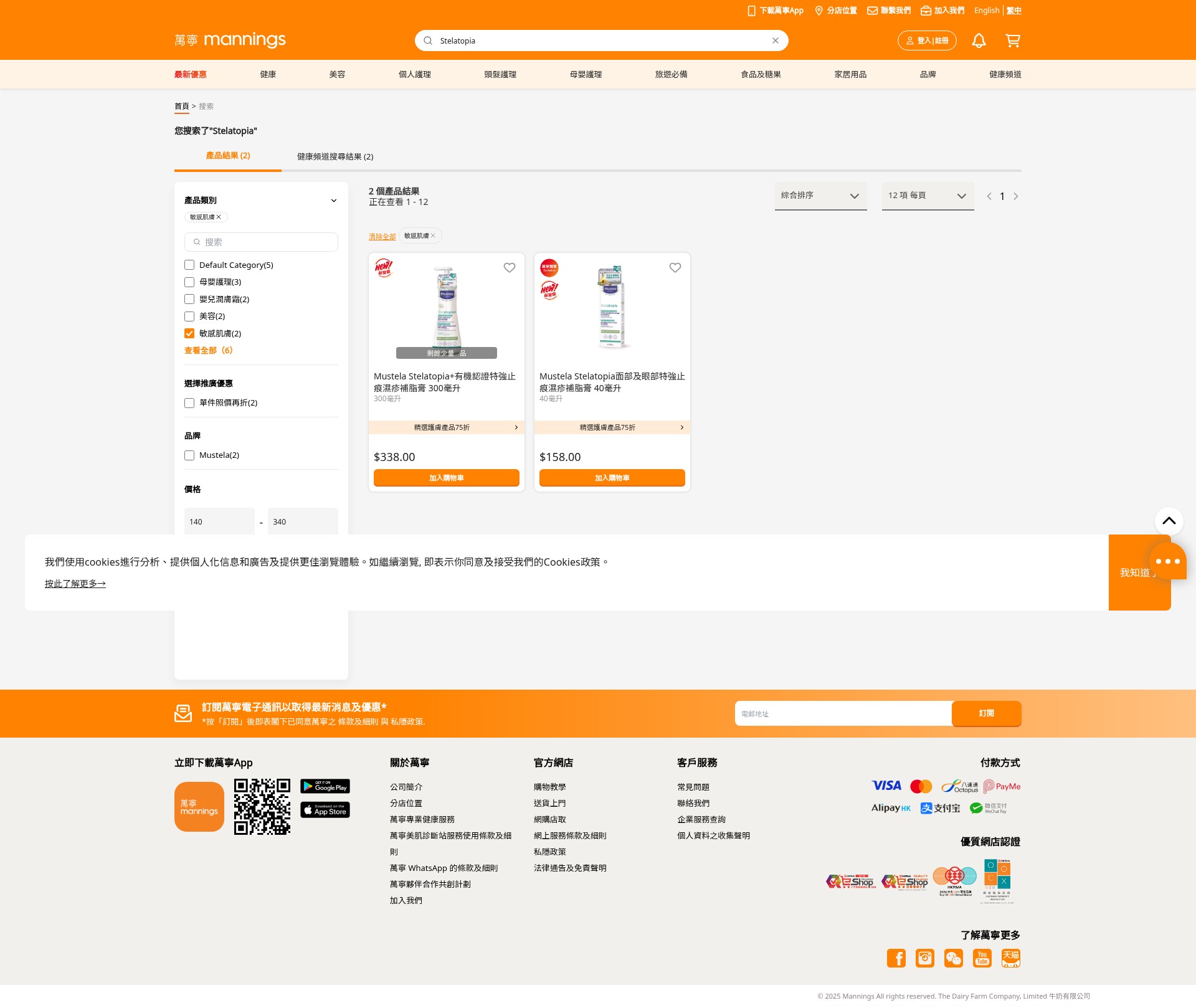This screenshot has width=1196, height=1008.
Task: Open the WeChat social icon
Action: click(954, 958)
